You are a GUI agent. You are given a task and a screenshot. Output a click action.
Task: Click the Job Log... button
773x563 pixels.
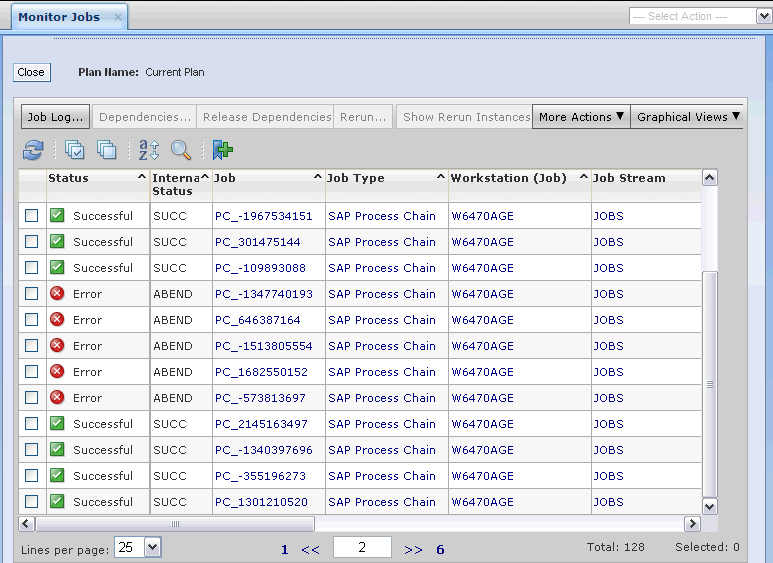point(55,117)
